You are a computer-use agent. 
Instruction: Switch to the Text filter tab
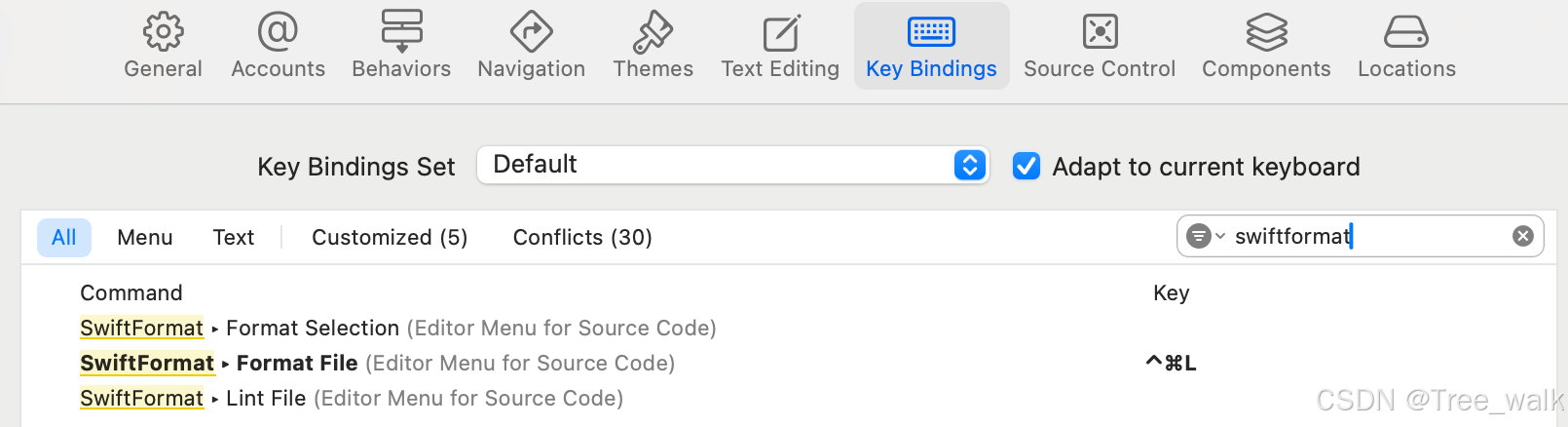click(x=234, y=237)
